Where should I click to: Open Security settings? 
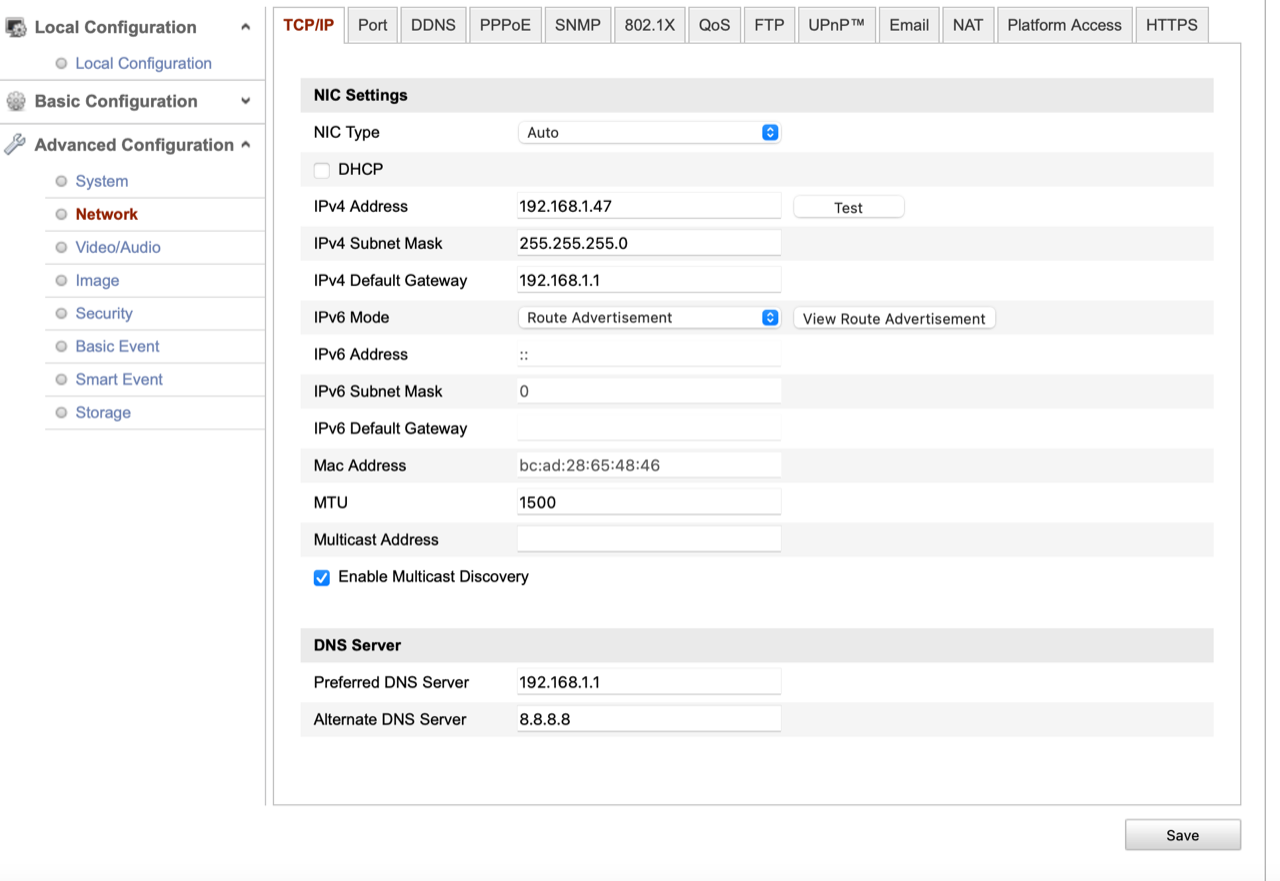click(103, 313)
